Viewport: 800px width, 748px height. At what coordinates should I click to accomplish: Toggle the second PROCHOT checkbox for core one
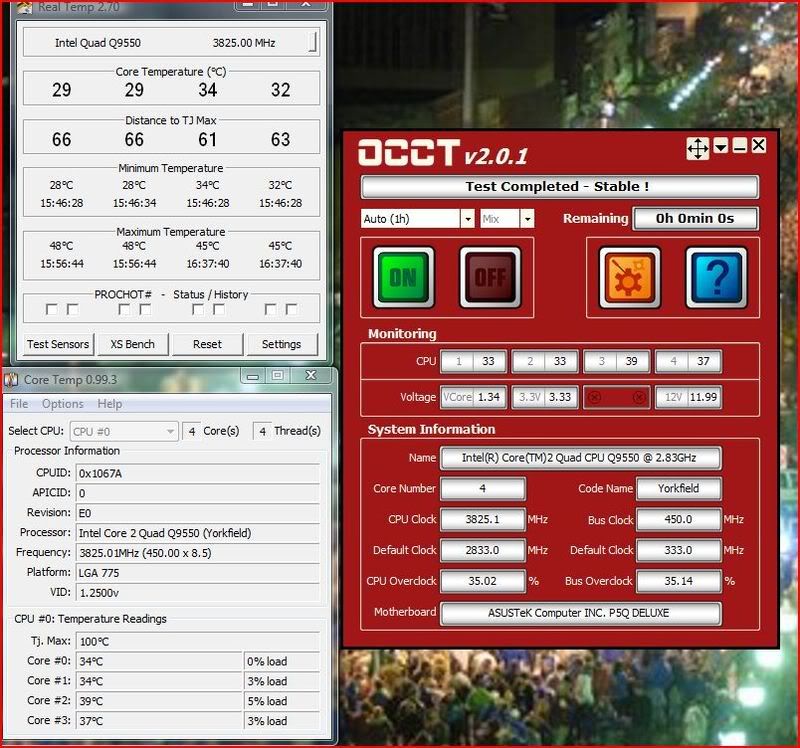(x=72, y=309)
